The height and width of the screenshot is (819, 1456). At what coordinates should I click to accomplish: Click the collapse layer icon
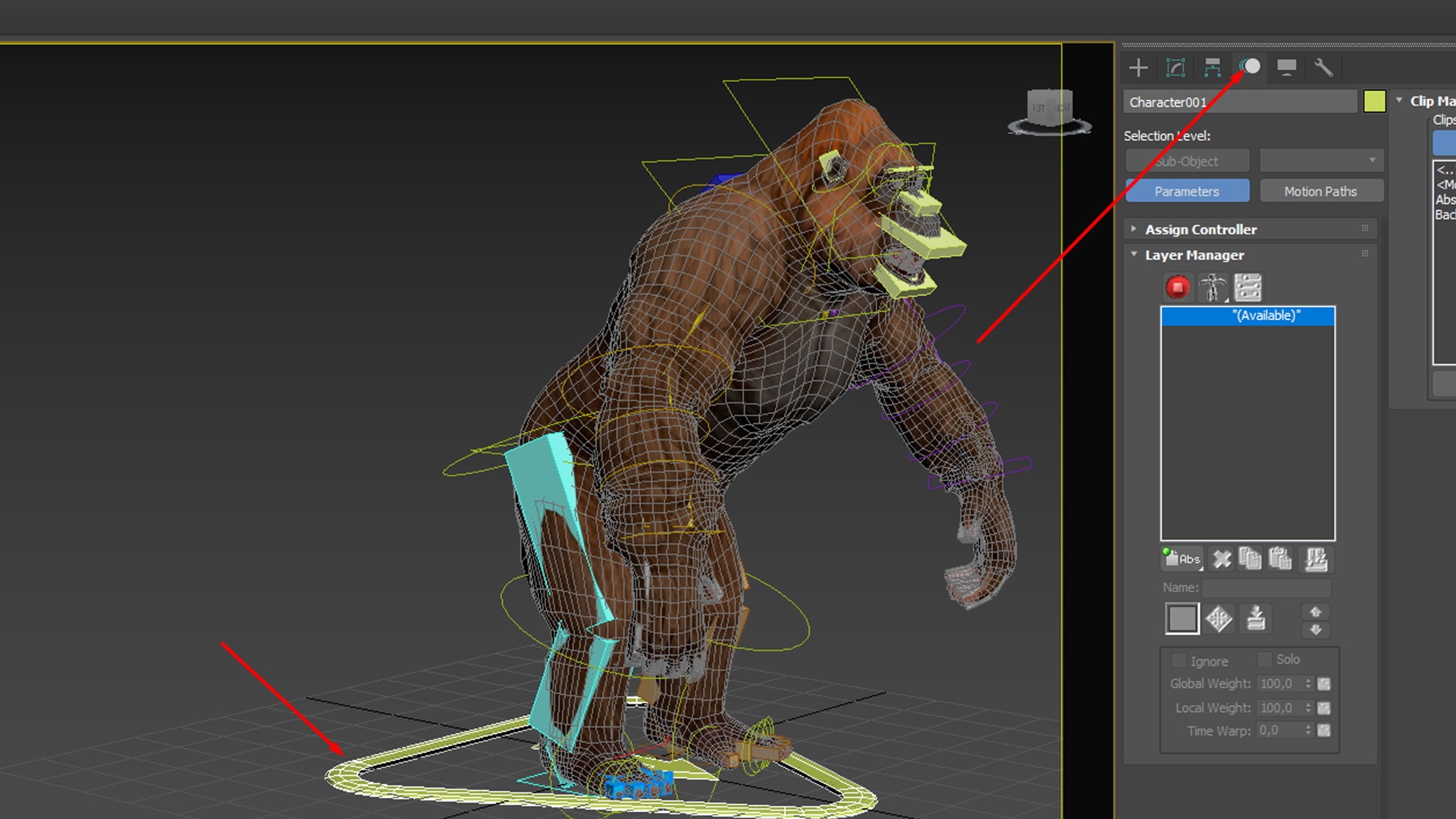coord(1316,559)
